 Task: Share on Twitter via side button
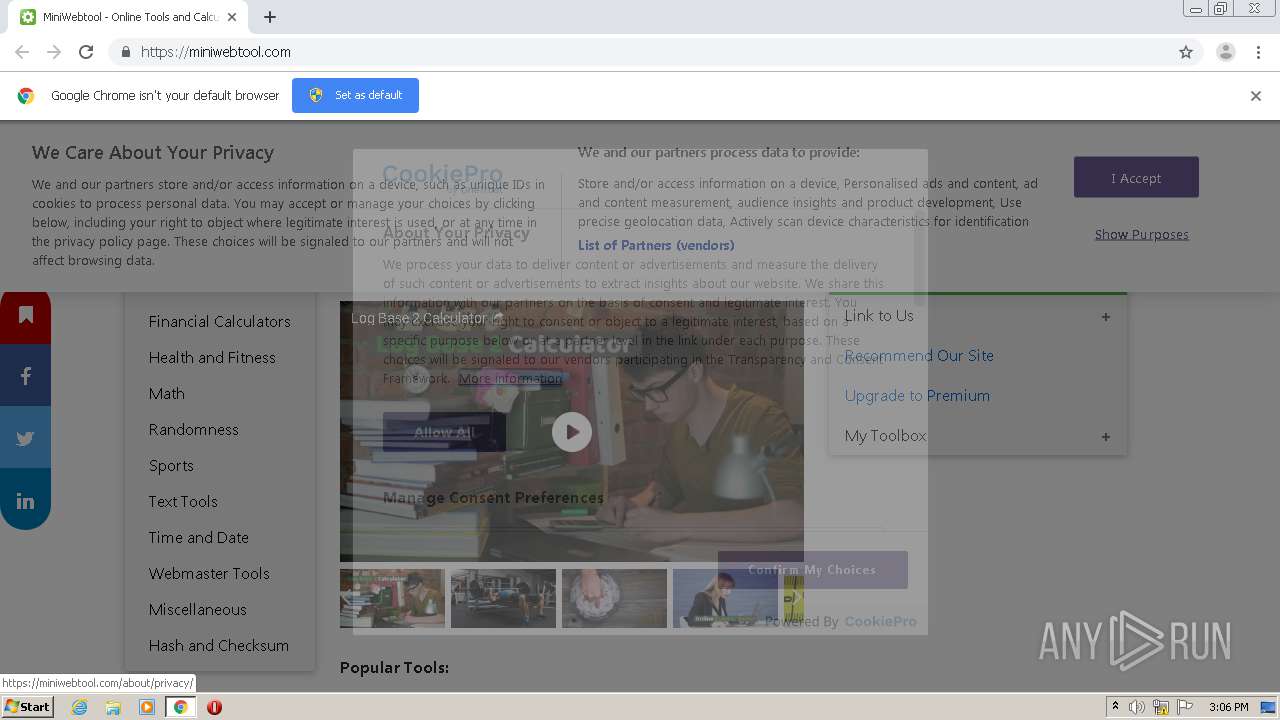coord(25,438)
